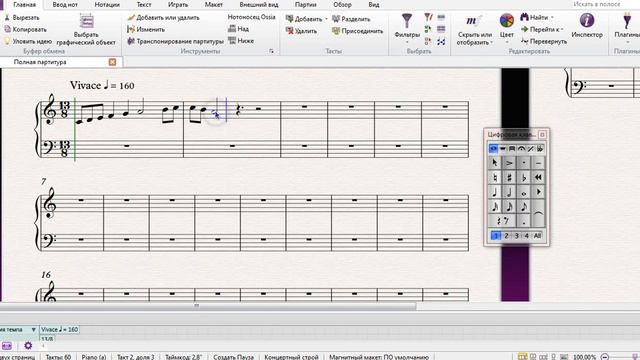Open the Макет ribbon tab
Viewport: 640px width, 360px height.
(x=213, y=4)
